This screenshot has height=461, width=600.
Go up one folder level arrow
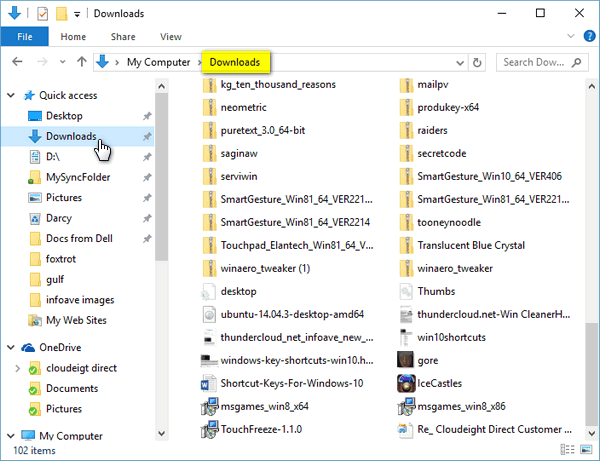coord(82,62)
